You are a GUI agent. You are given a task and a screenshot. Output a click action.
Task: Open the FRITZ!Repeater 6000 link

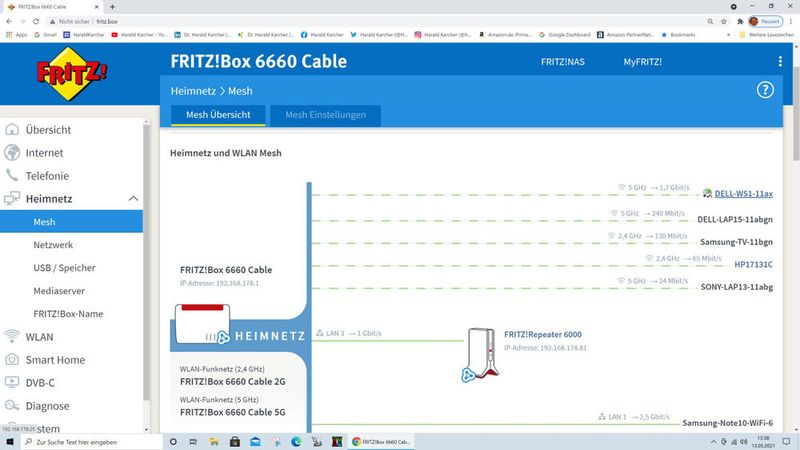(543, 335)
